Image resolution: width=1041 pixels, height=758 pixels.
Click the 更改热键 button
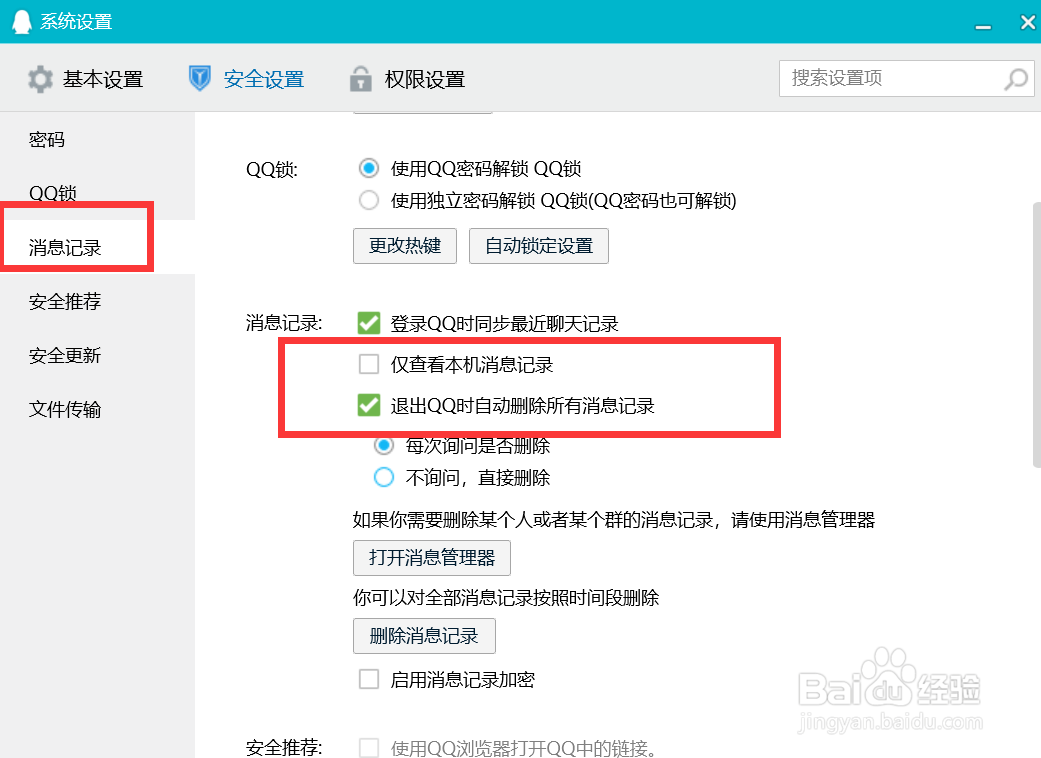405,246
